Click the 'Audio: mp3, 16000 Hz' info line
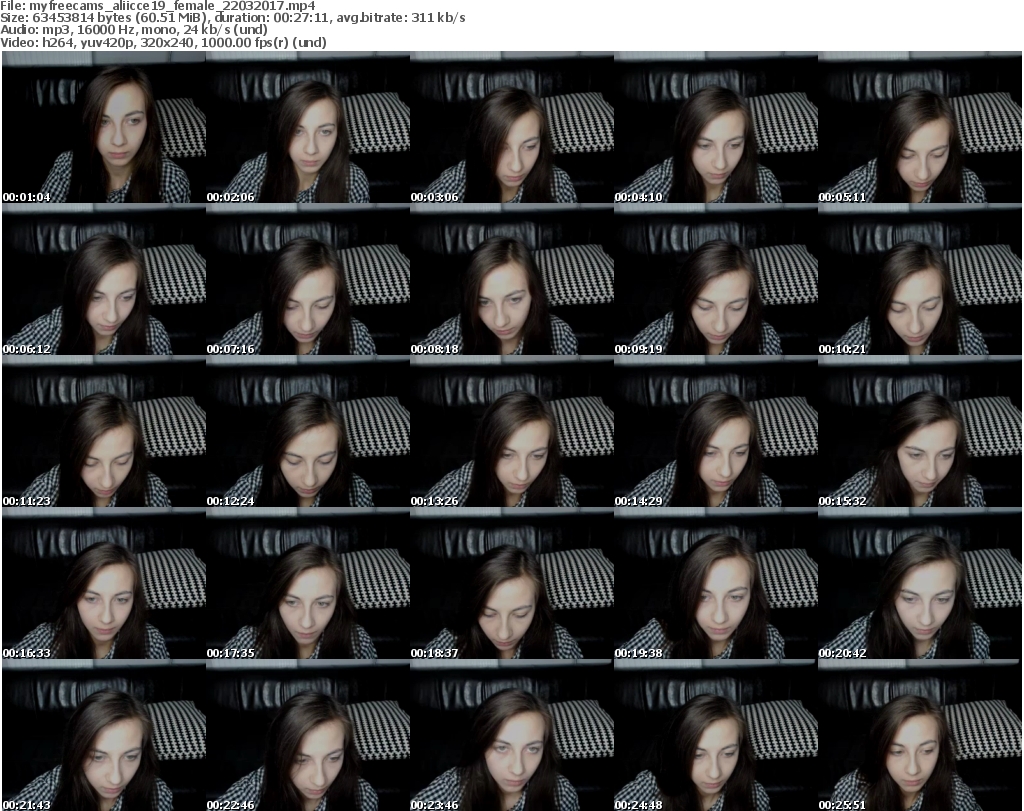The width and height of the screenshot is (1024, 811). [x=134, y=29]
